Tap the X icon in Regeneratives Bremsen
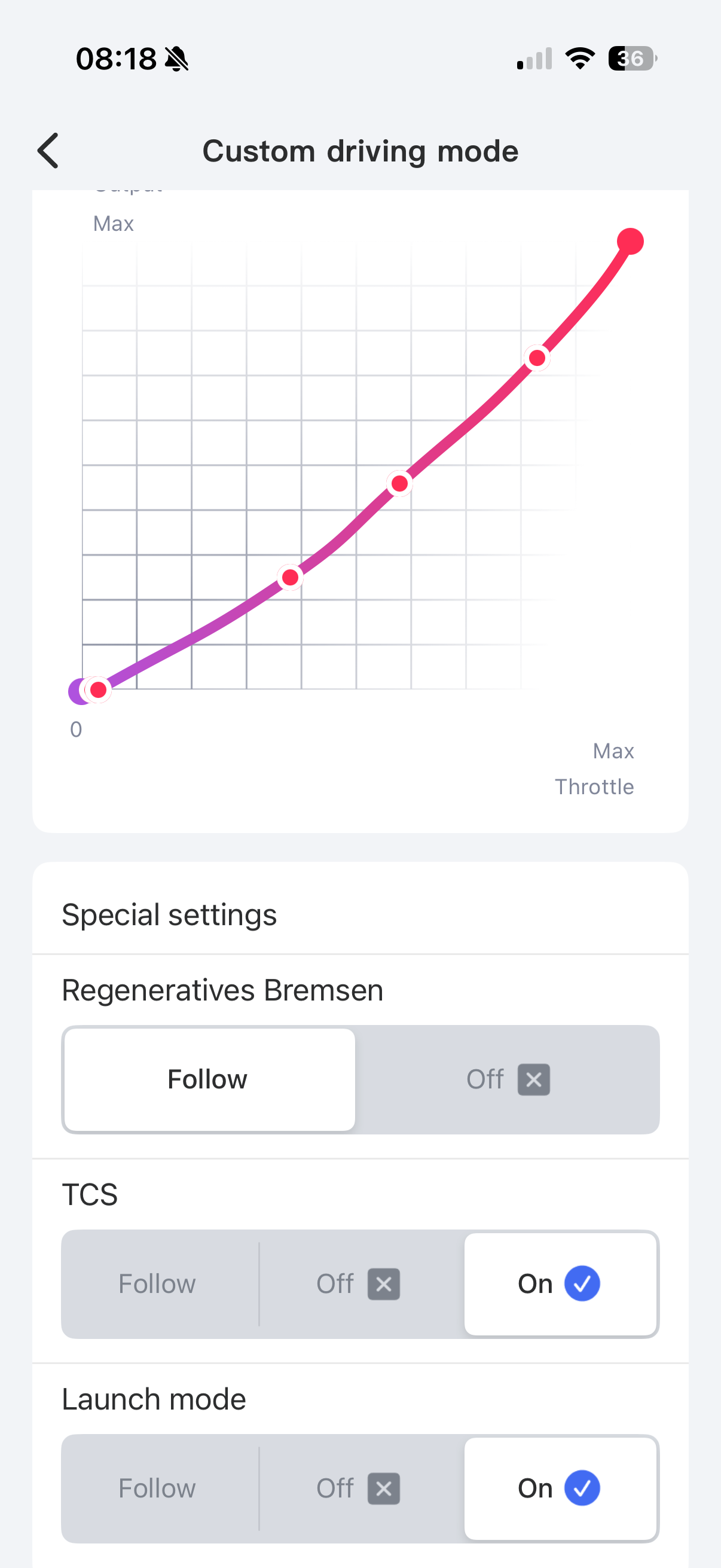 coord(534,1079)
